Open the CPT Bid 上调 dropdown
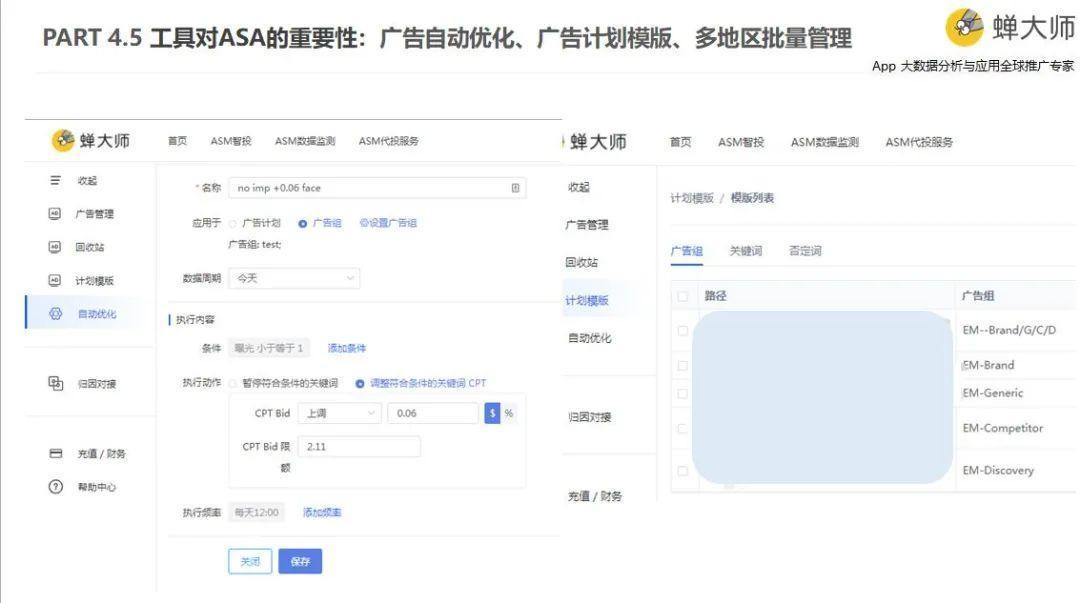Viewport: 1080px width, 603px height. pyautogui.click(x=340, y=413)
